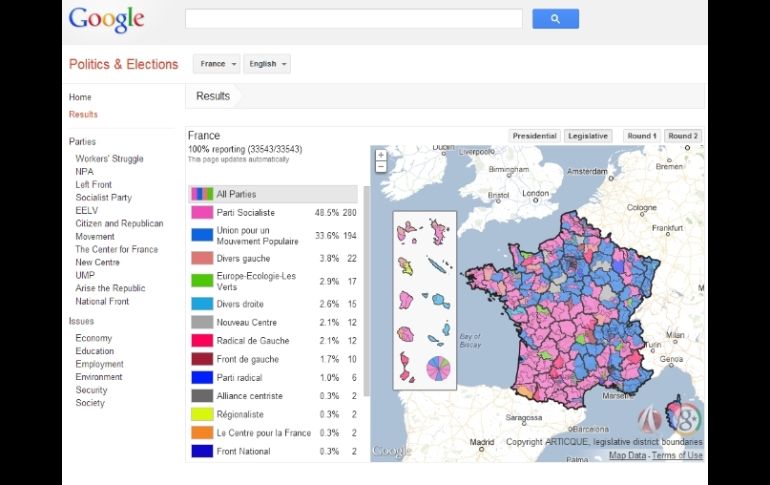Open the France country dropdown
The width and height of the screenshot is (770, 485).
click(218, 64)
